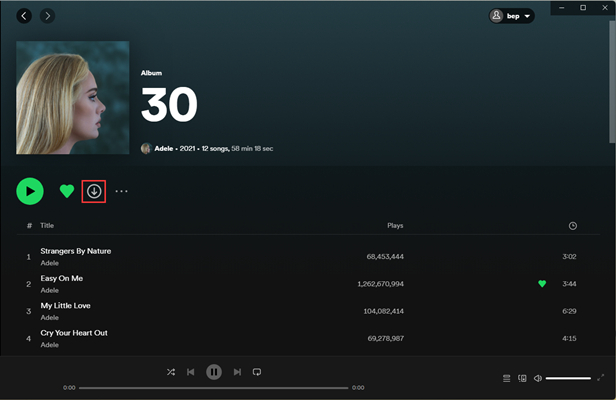Open Adele link under My Little Love
616x400 pixels.
pyautogui.click(x=50, y=317)
